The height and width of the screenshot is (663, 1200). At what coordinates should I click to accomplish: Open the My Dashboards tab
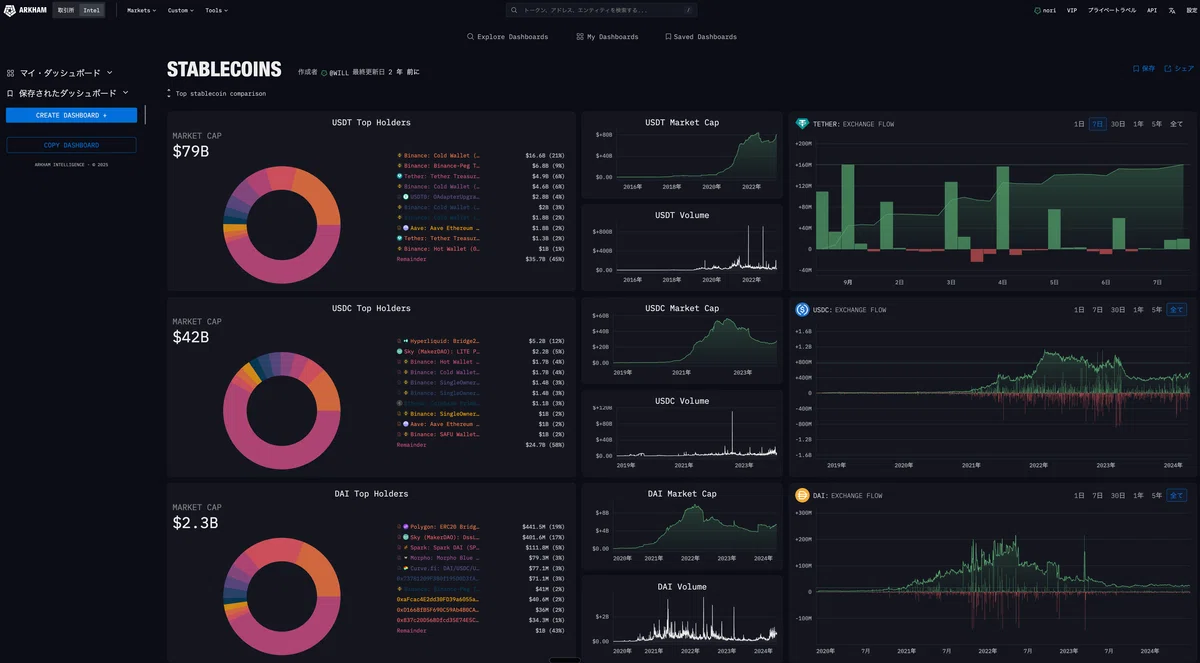(x=607, y=37)
